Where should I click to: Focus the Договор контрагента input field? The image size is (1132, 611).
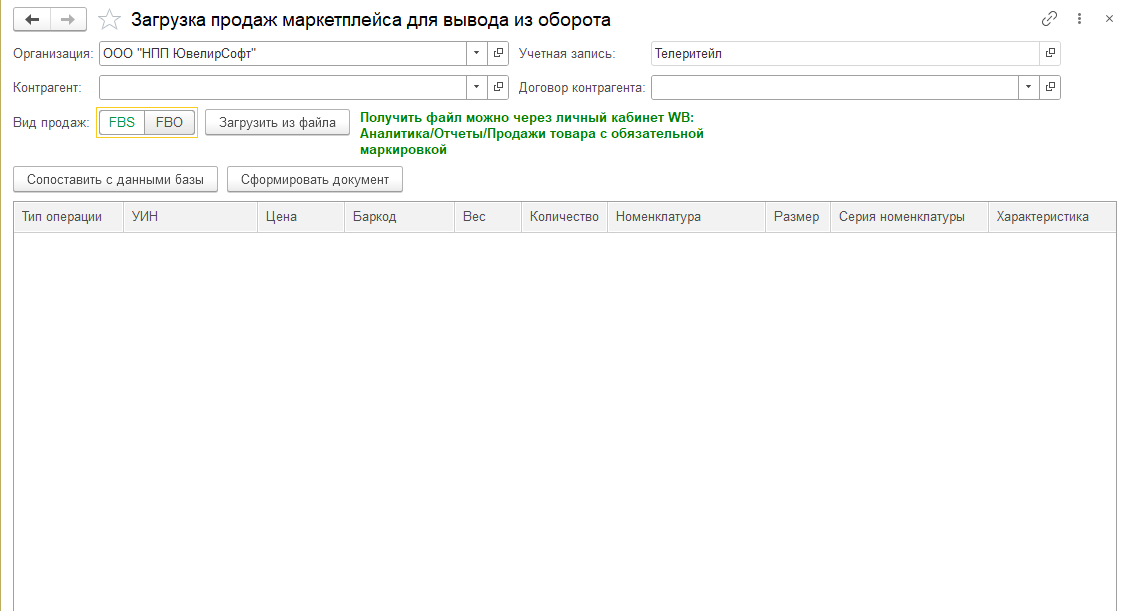point(835,87)
